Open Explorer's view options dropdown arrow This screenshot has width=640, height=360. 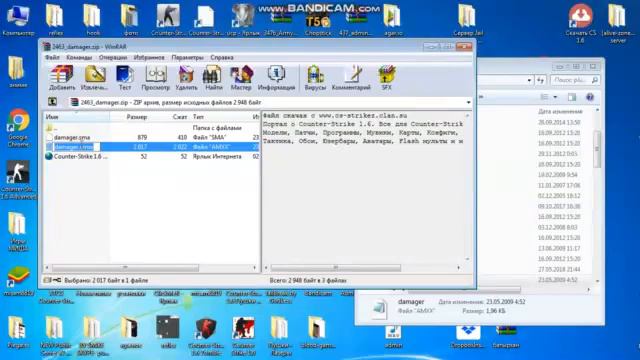tap(555, 97)
